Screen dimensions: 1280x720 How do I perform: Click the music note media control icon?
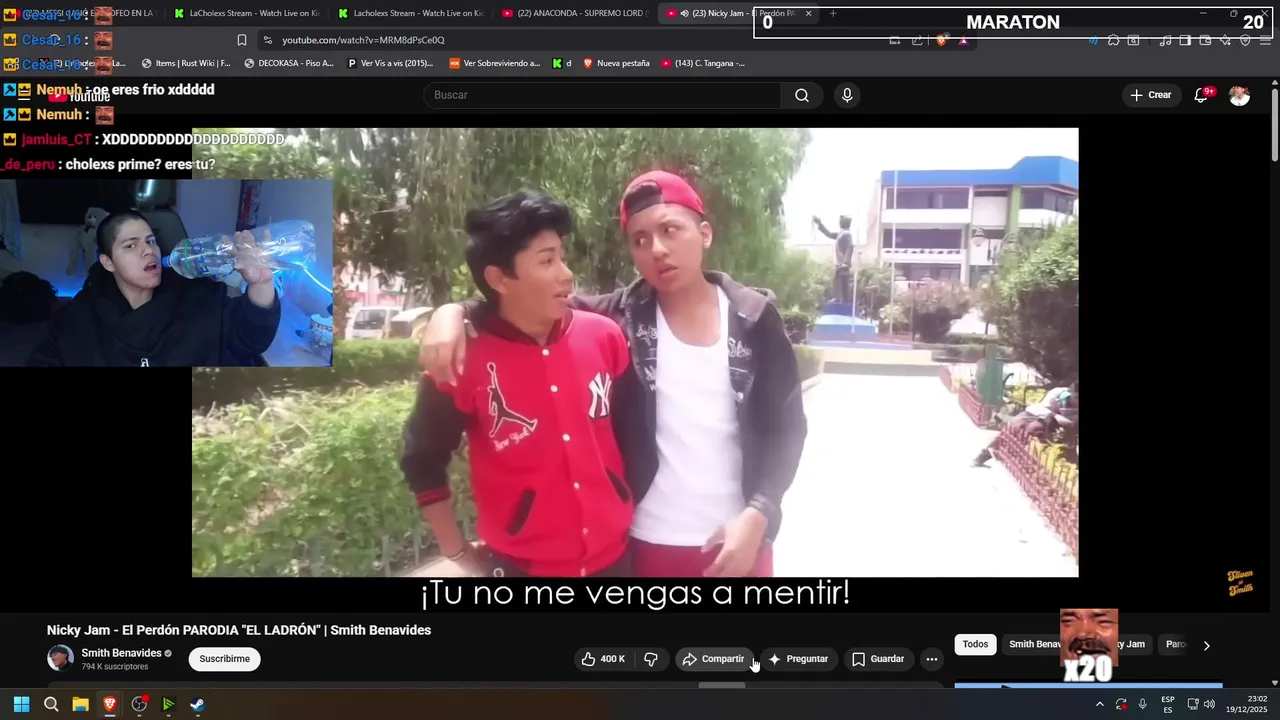tap(1165, 40)
